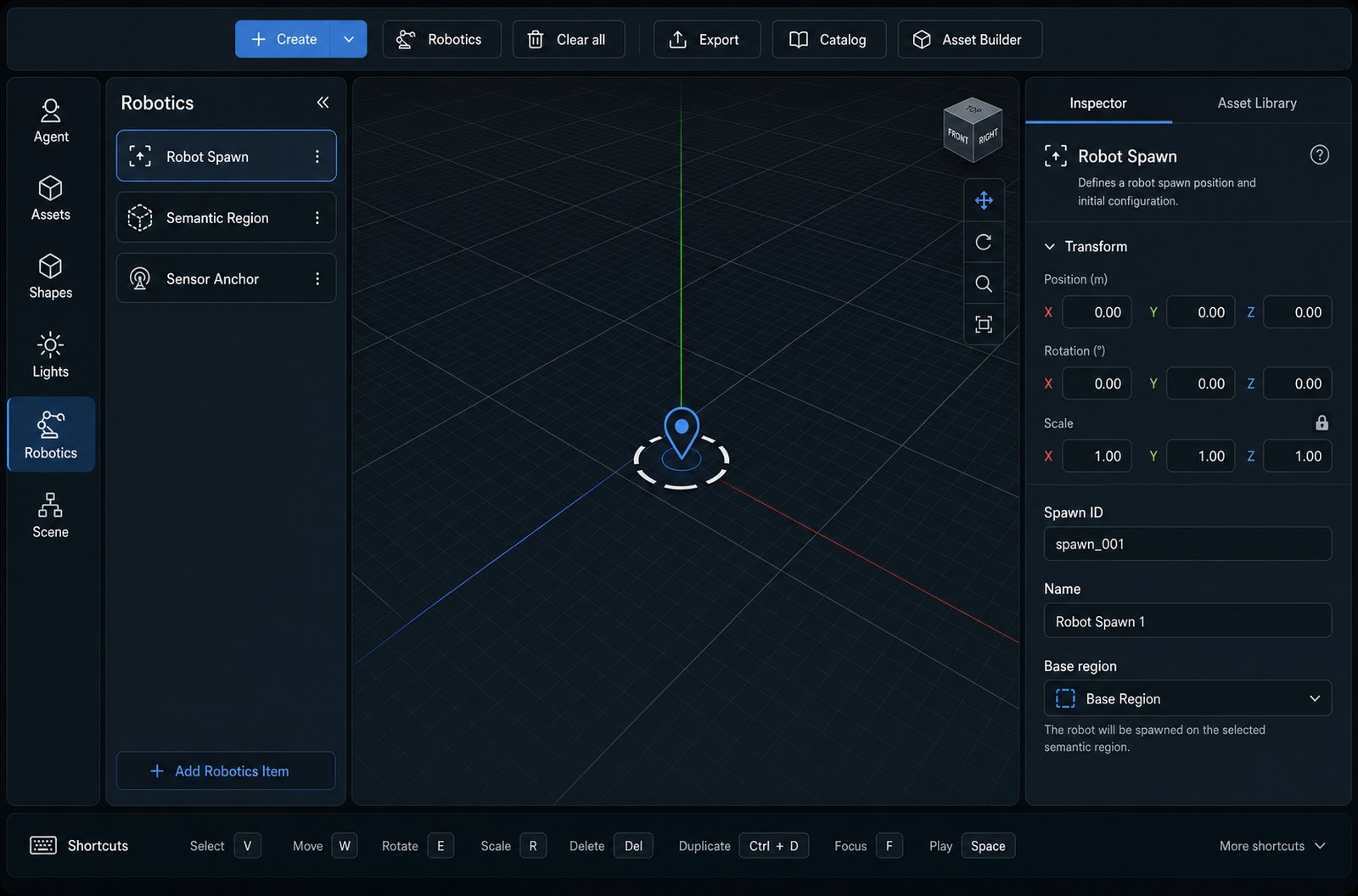
Task: Click the W key for Move shortcut
Action: click(x=345, y=846)
